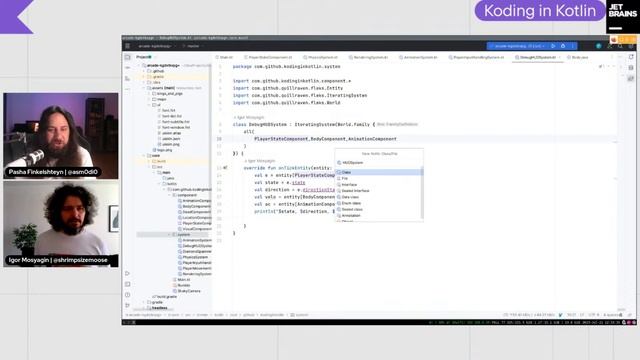
Task: Open the Commit tool window icon
Action: 128,68
